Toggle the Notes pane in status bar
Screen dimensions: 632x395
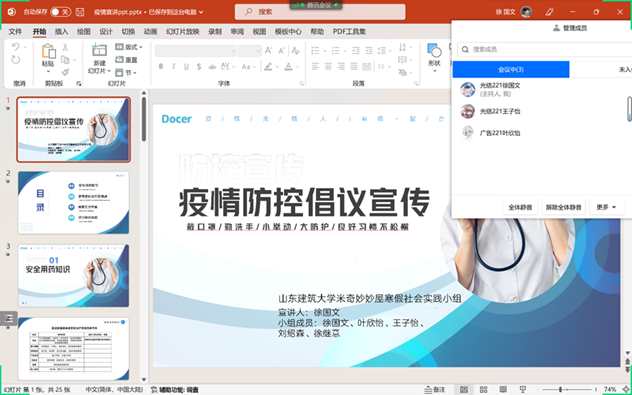click(x=435, y=390)
